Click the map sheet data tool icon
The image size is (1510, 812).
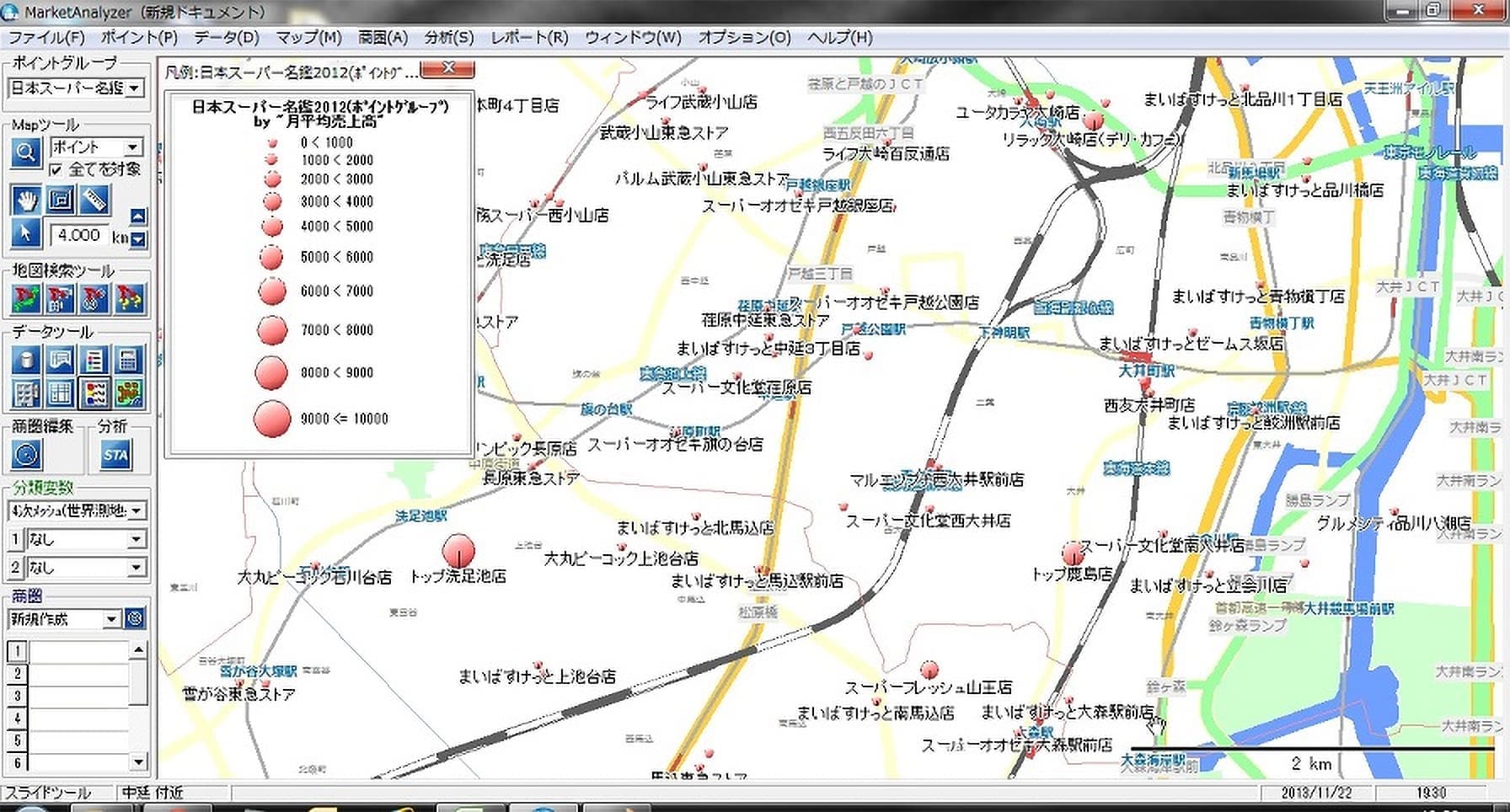pyautogui.click(x=61, y=360)
